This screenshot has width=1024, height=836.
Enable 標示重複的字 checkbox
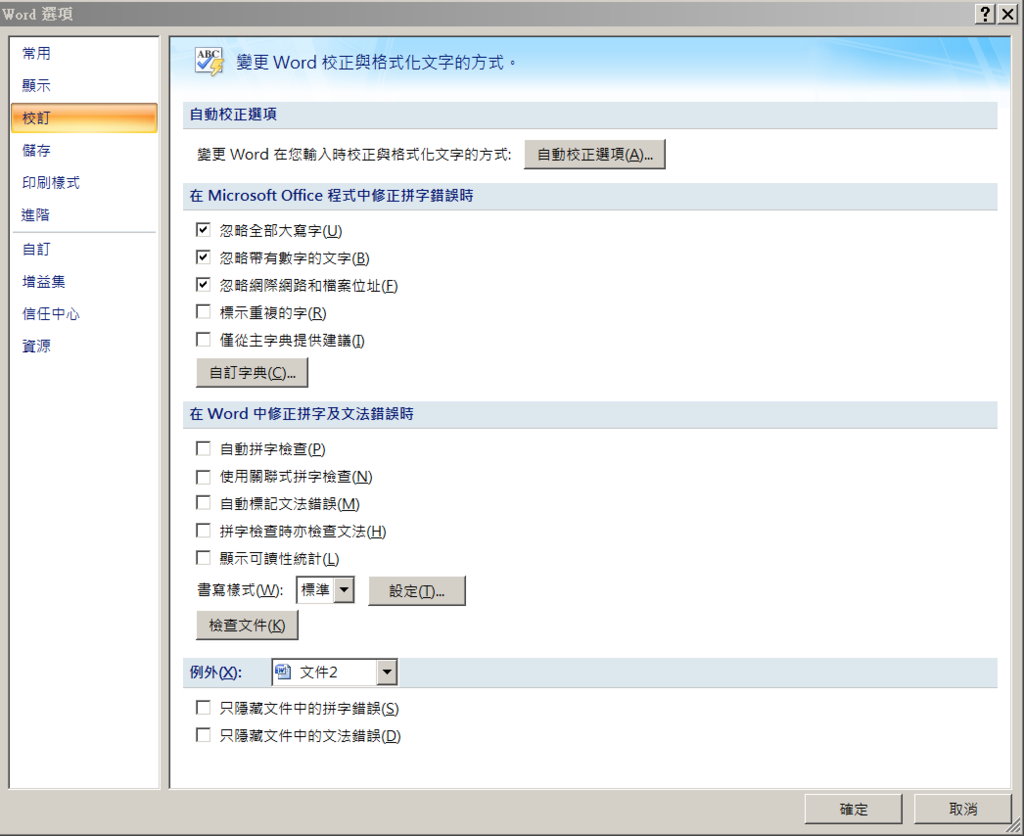pos(203,312)
